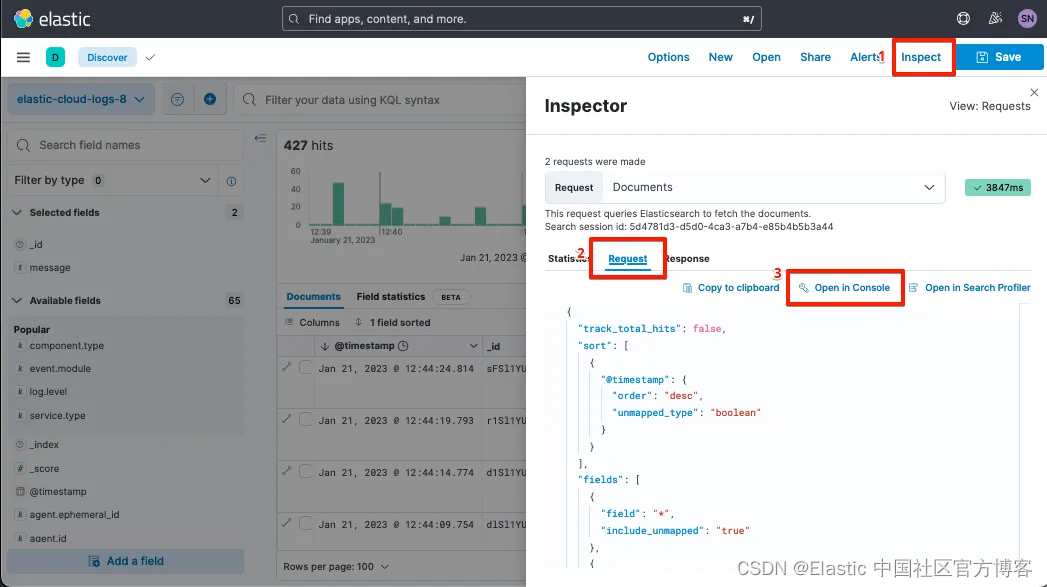The height and width of the screenshot is (587, 1047).
Task: Click the log.level field
Action: pos(48,392)
